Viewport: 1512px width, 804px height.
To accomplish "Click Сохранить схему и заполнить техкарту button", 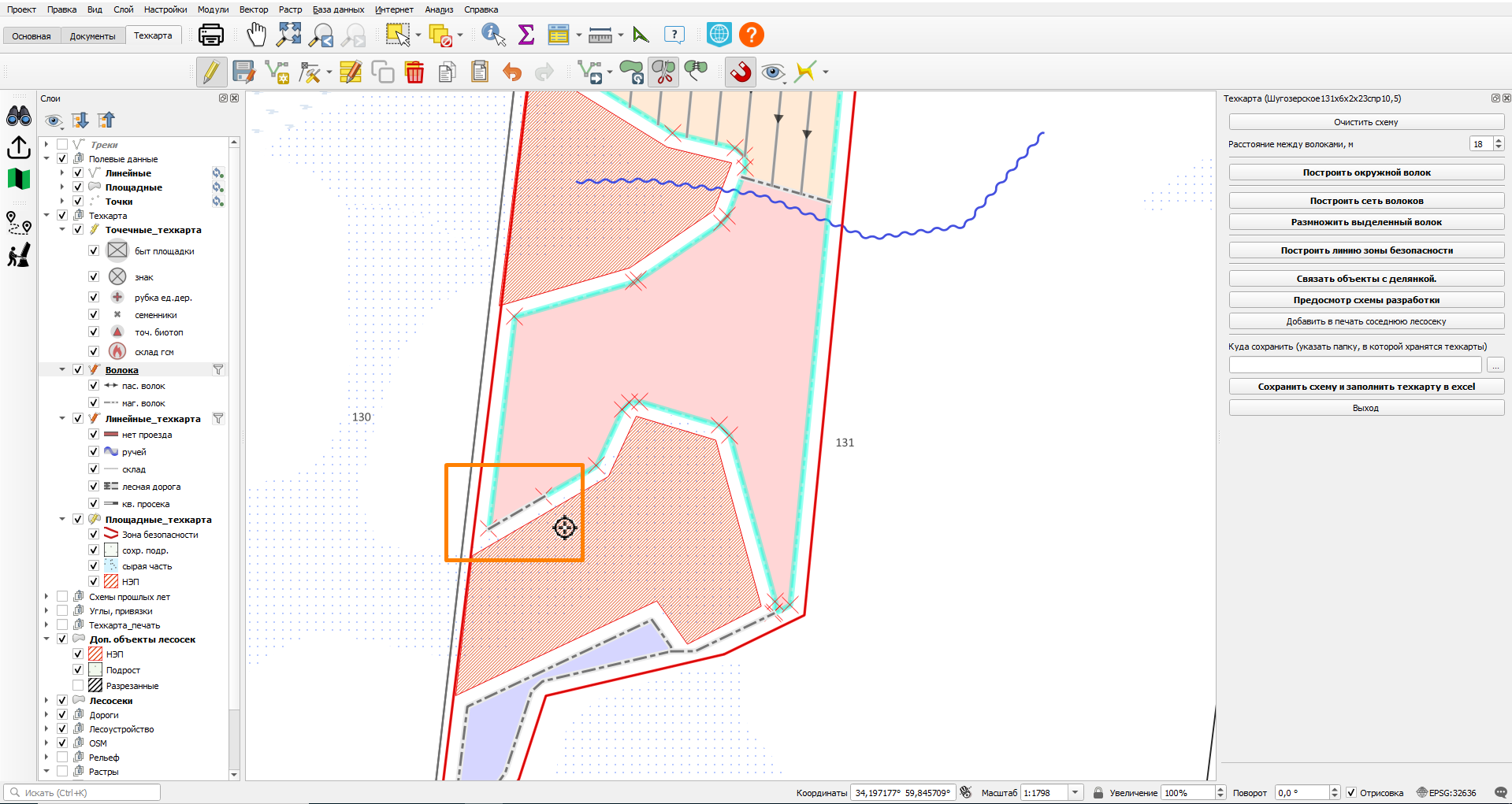I will click(1366, 387).
